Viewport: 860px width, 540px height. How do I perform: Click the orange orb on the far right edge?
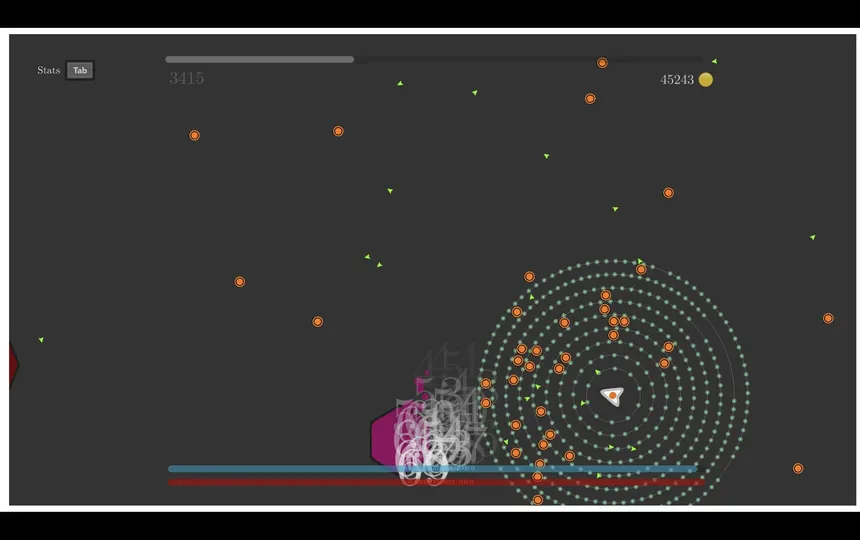click(828, 318)
